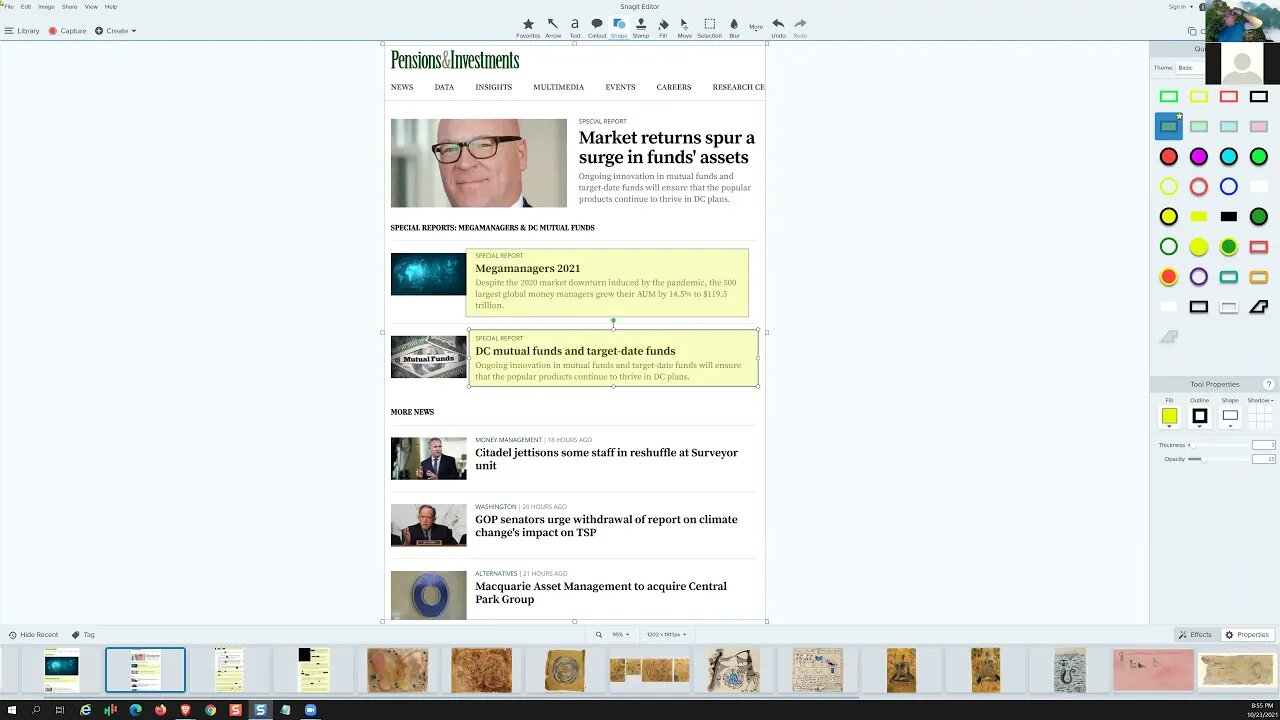Select the black square thumbnail in tray

(x=313, y=670)
